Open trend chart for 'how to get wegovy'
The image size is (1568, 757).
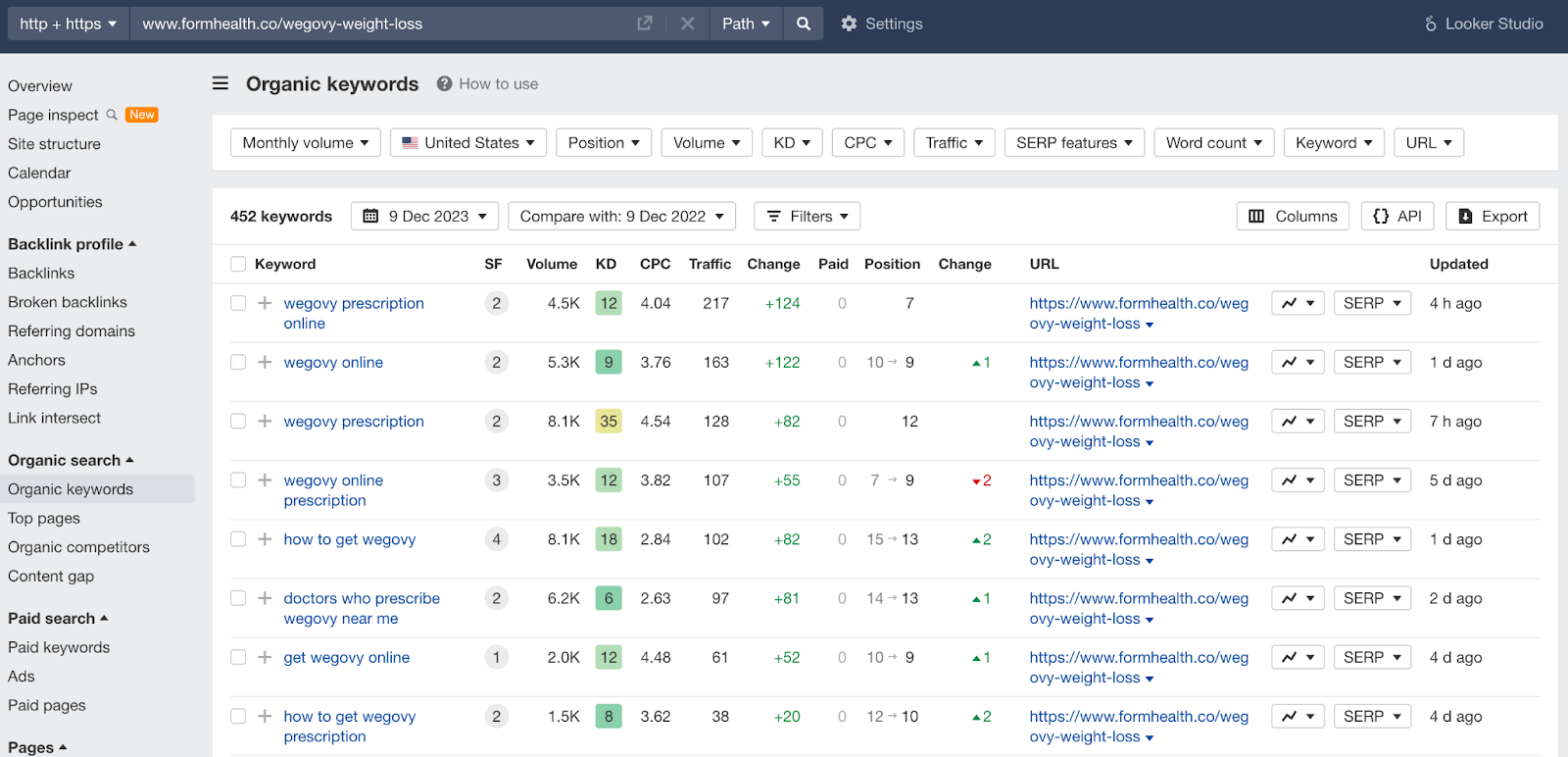pos(1298,538)
